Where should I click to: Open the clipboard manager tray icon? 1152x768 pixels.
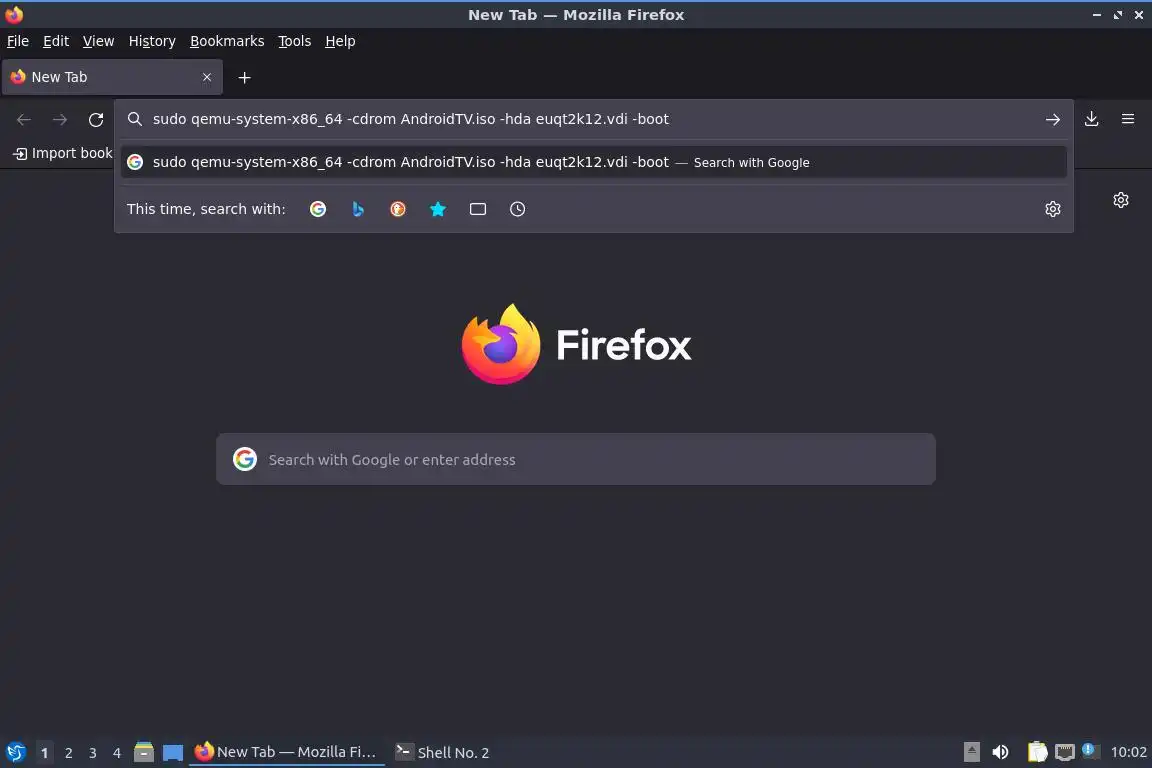(1037, 752)
